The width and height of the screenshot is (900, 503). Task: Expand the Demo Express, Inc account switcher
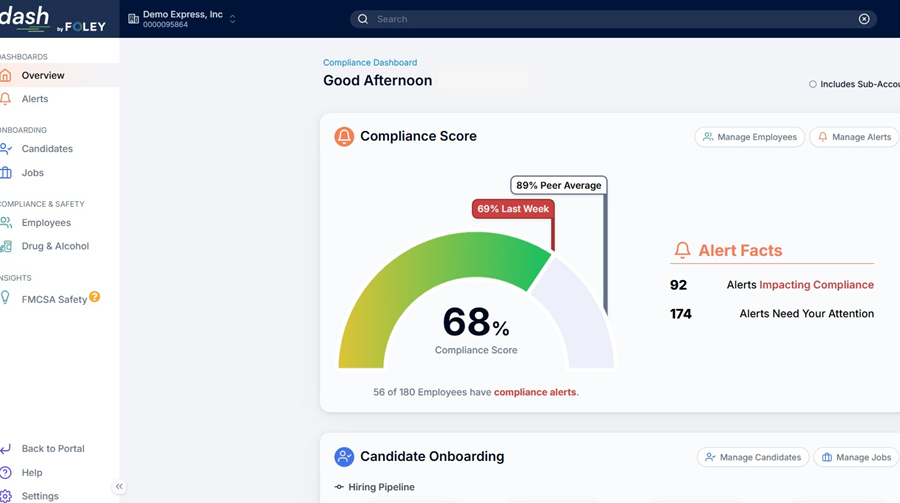(x=233, y=19)
